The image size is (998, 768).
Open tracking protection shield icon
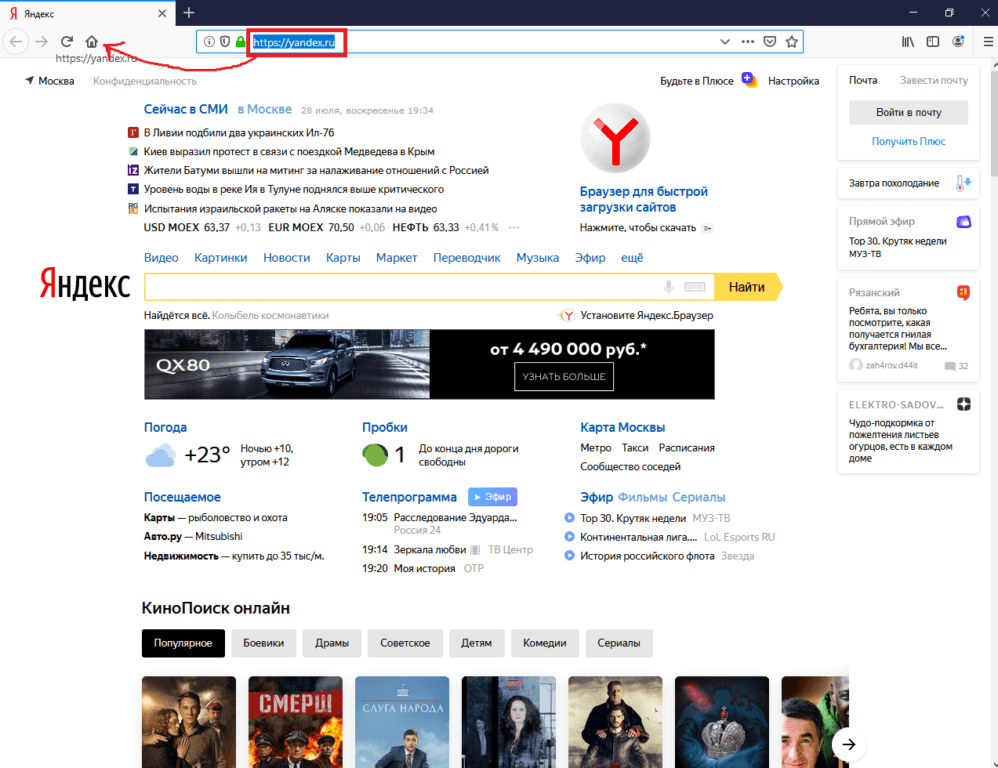pos(225,42)
